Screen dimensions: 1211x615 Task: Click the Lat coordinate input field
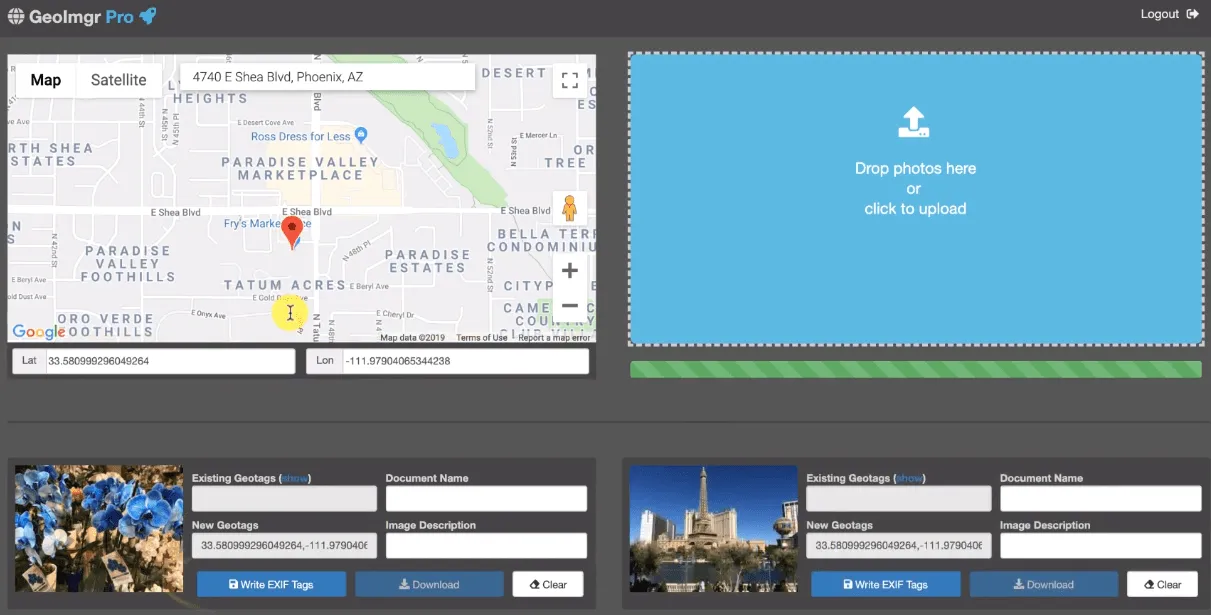(168, 361)
